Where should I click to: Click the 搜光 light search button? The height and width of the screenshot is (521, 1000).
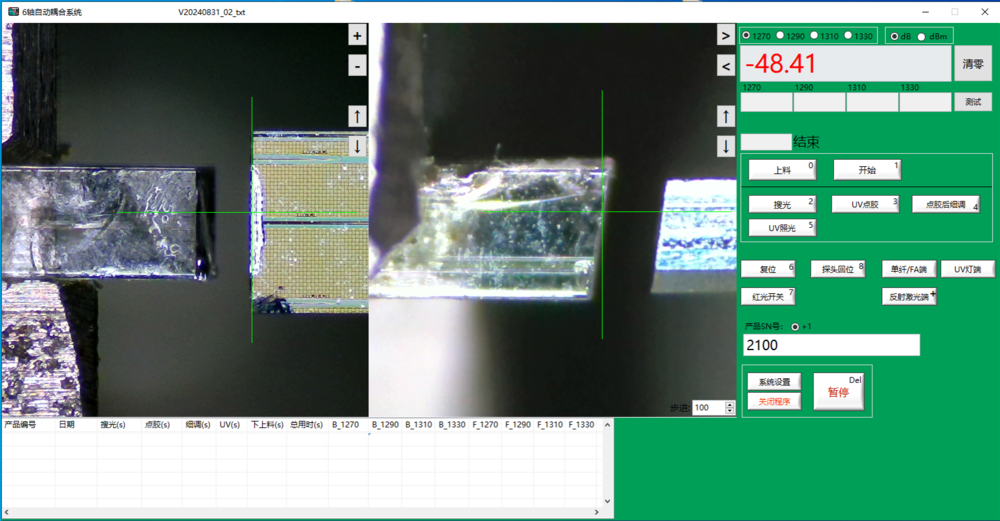click(x=782, y=204)
